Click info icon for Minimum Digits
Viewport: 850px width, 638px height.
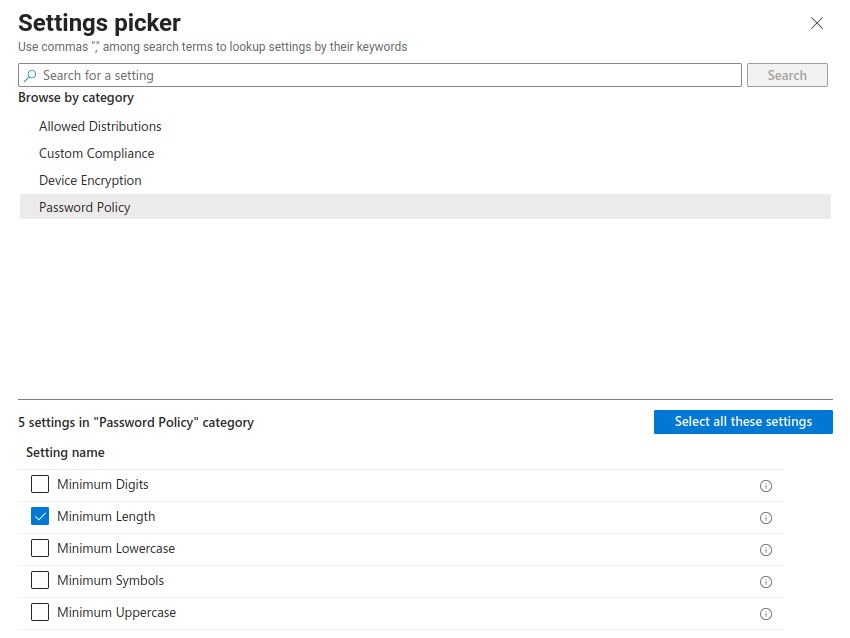766,486
